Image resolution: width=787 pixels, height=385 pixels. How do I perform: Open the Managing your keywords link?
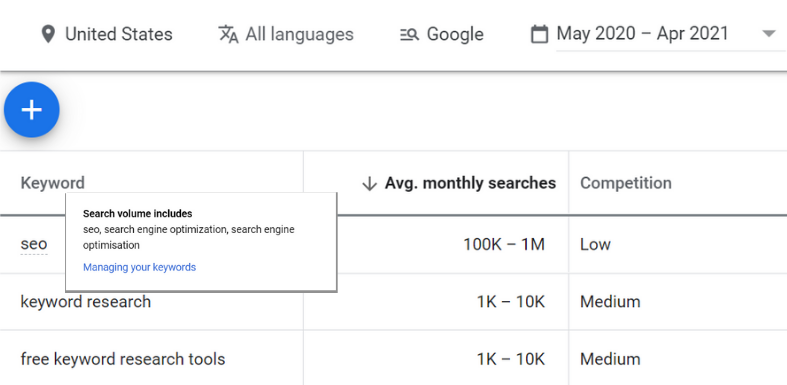pyautogui.click(x=140, y=267)
